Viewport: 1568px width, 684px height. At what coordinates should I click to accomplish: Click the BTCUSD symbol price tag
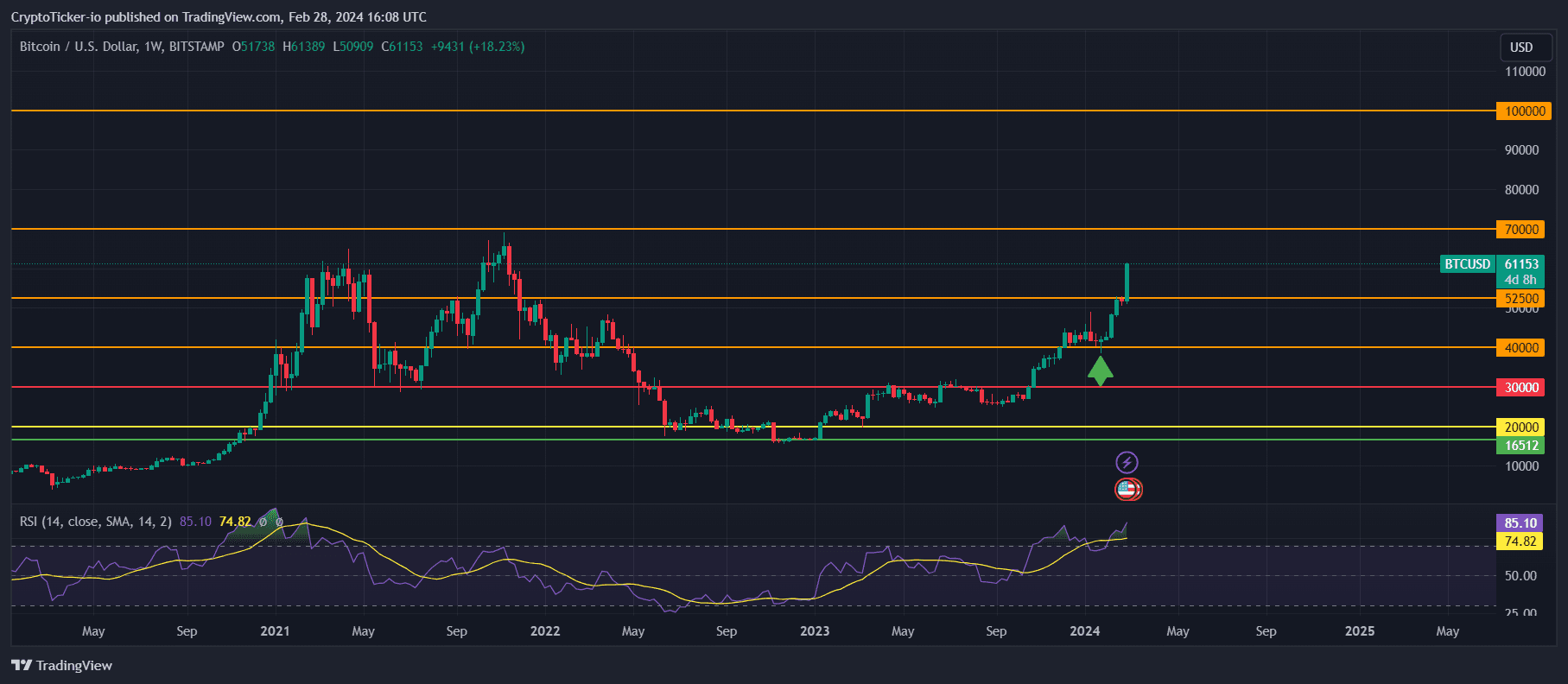1467,264
